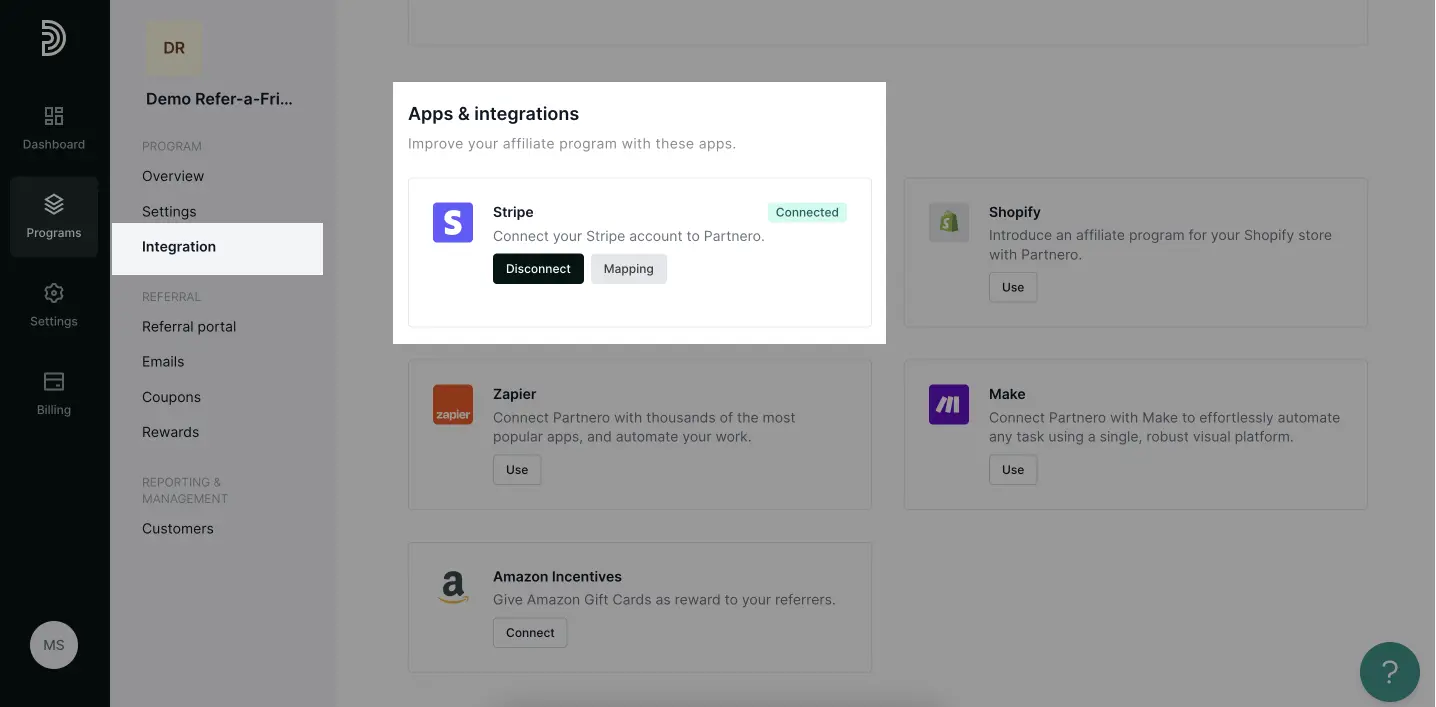Open the Programs section
The image size is (1436, 707).
pyautogui.click(x=54, y=217)
